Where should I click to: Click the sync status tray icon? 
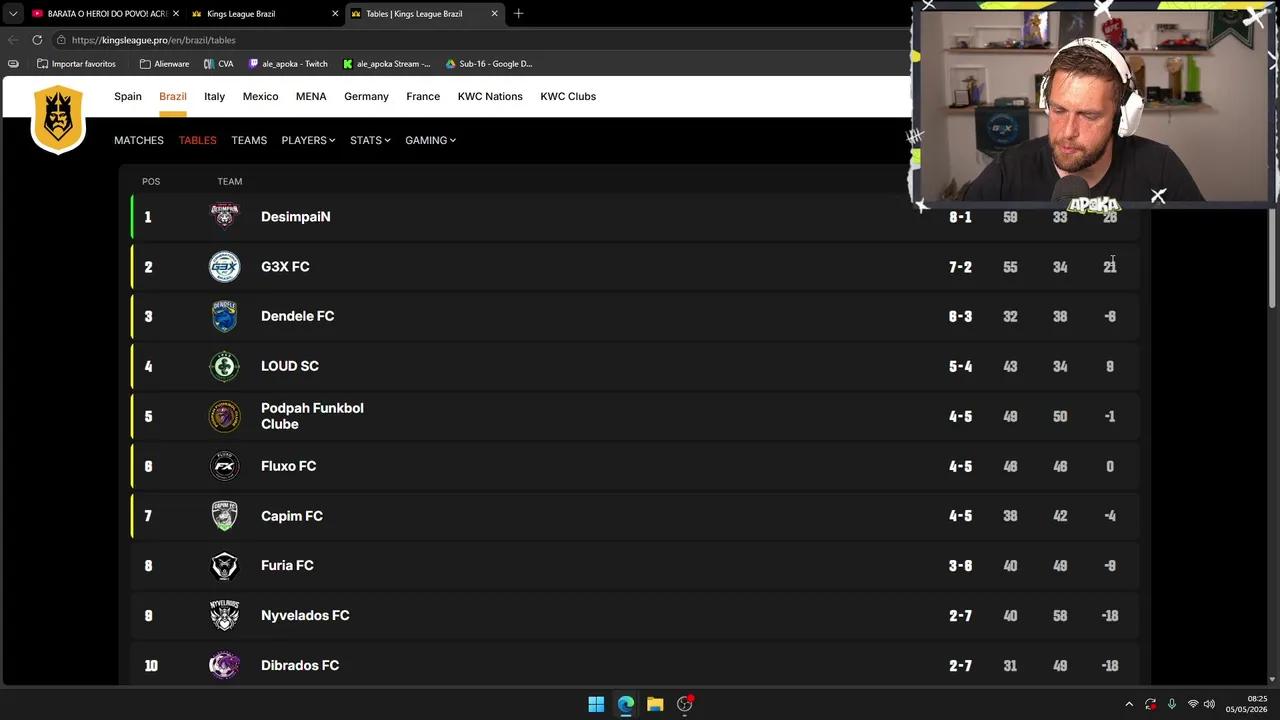click(1151, 704)
